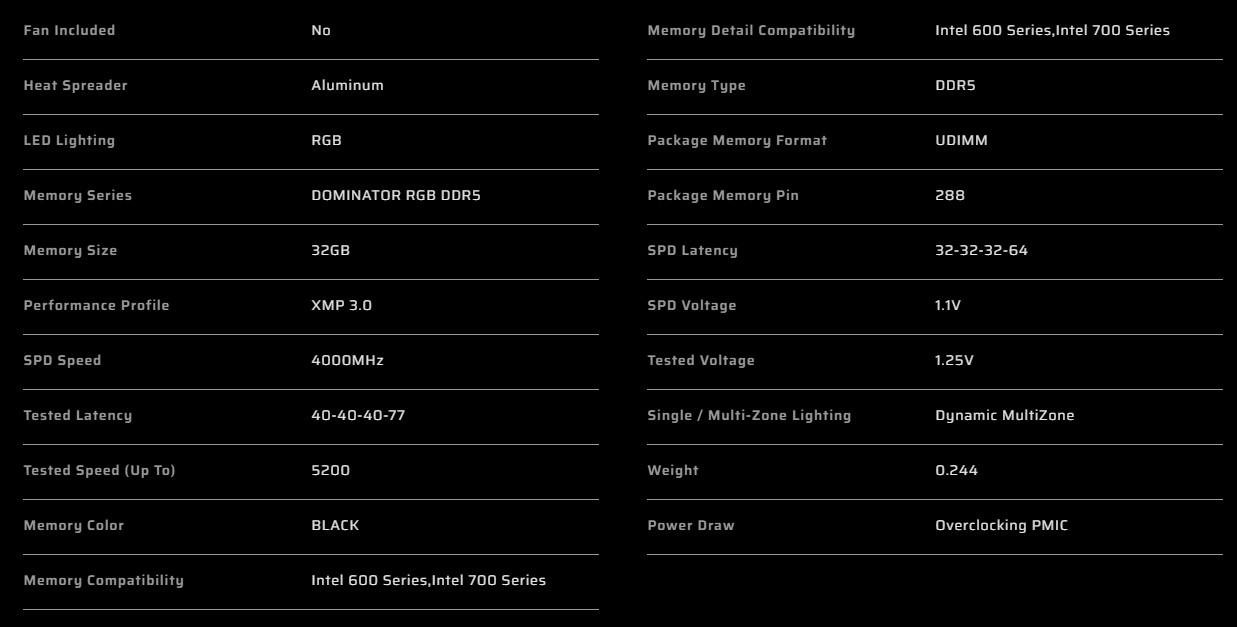The width and height of the screenshot is (1237, 627).
Task: Click the Fan Included label
Action: pos(69,30)
